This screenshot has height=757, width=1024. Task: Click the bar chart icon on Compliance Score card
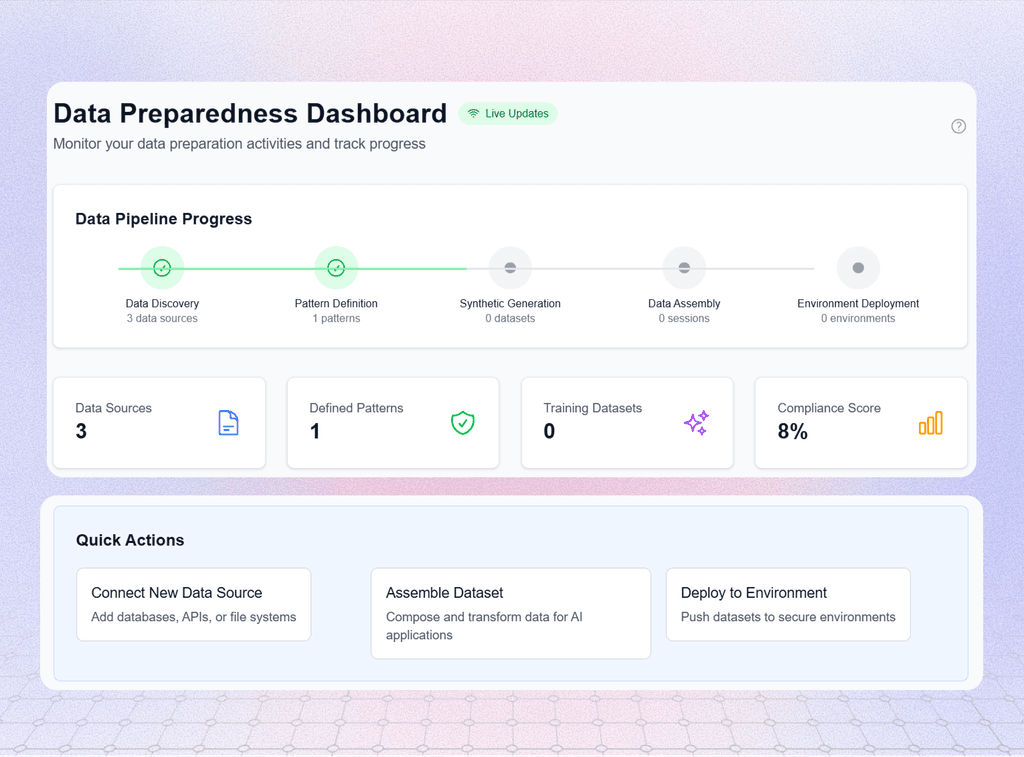[931, 423]
